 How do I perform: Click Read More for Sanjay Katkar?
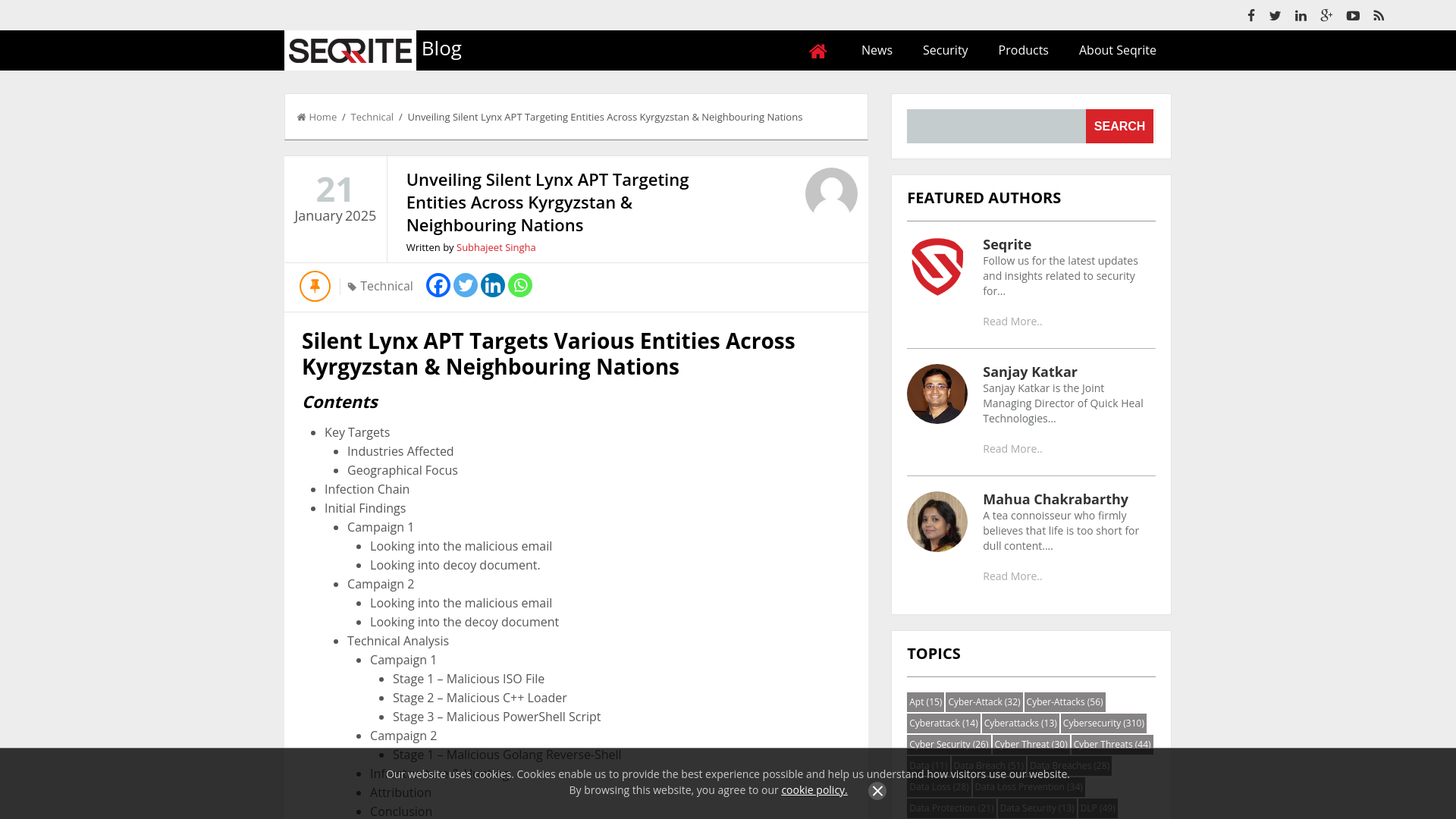1012,448
